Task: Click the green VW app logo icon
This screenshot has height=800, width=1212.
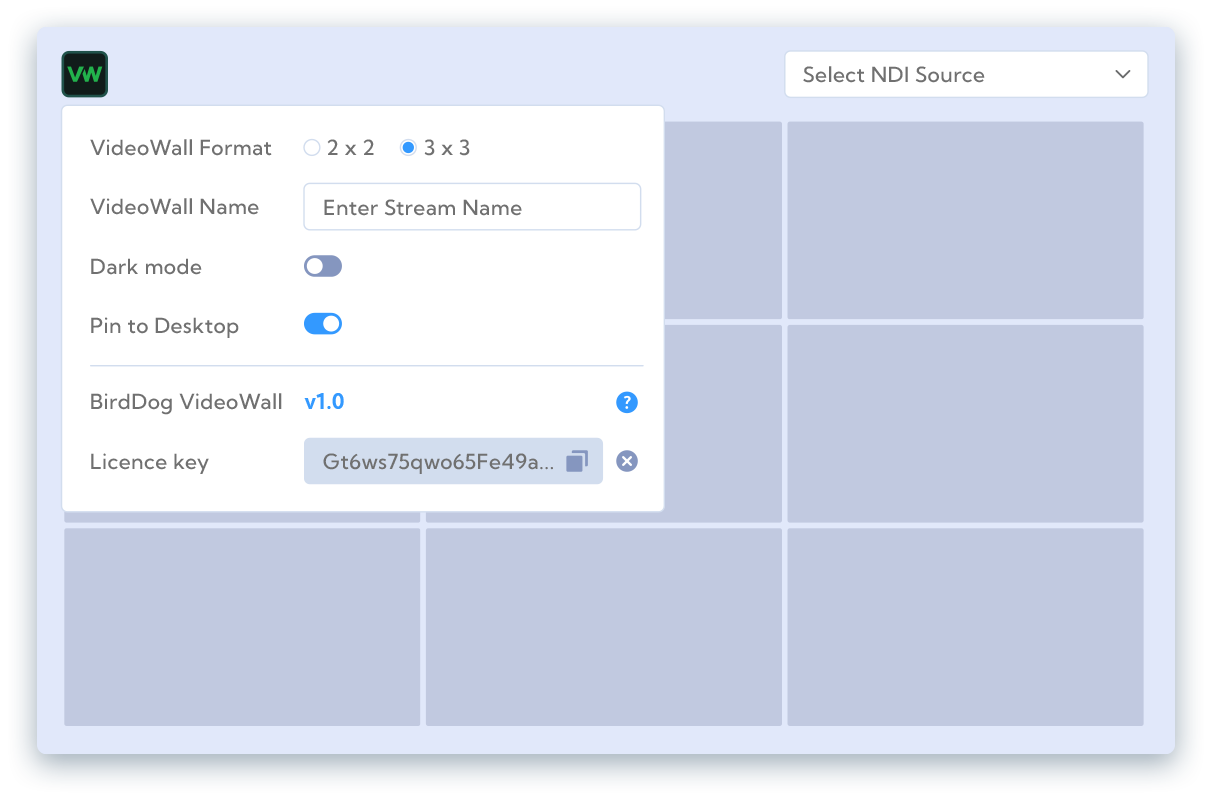Action: 84,74
